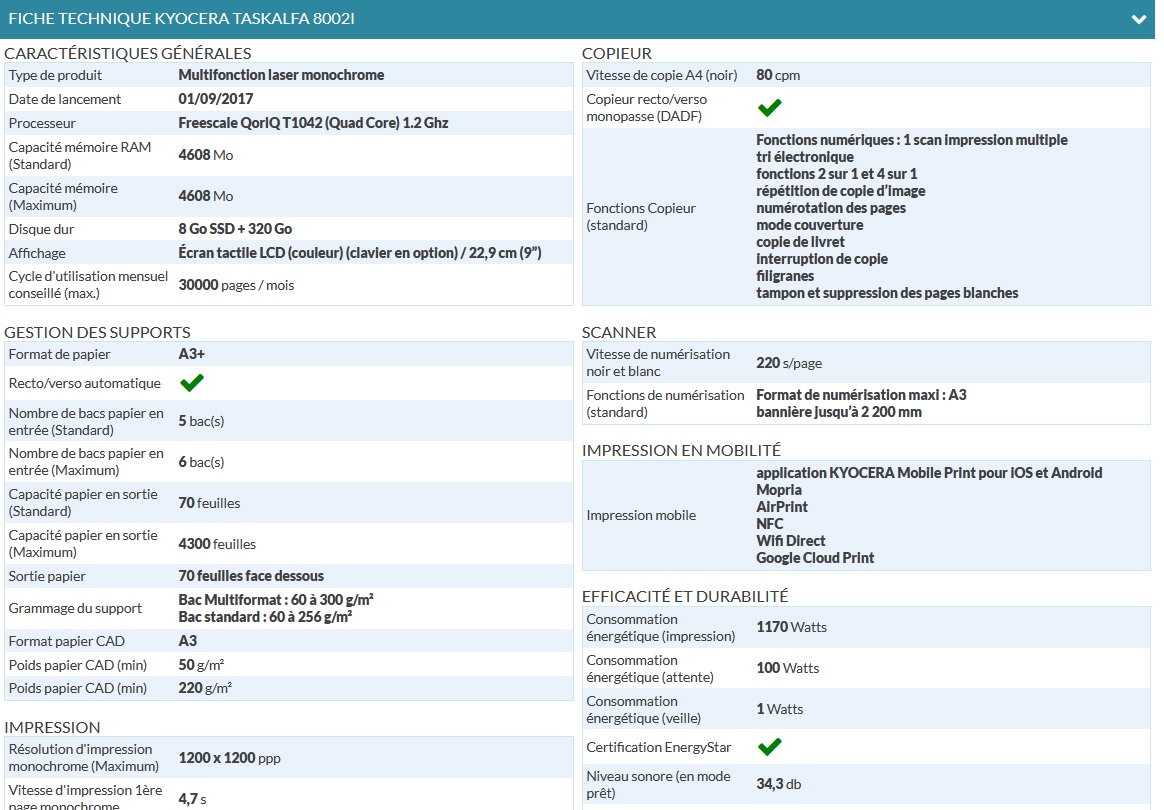Click the A3 value for Format papier CAD

point(188,641)
